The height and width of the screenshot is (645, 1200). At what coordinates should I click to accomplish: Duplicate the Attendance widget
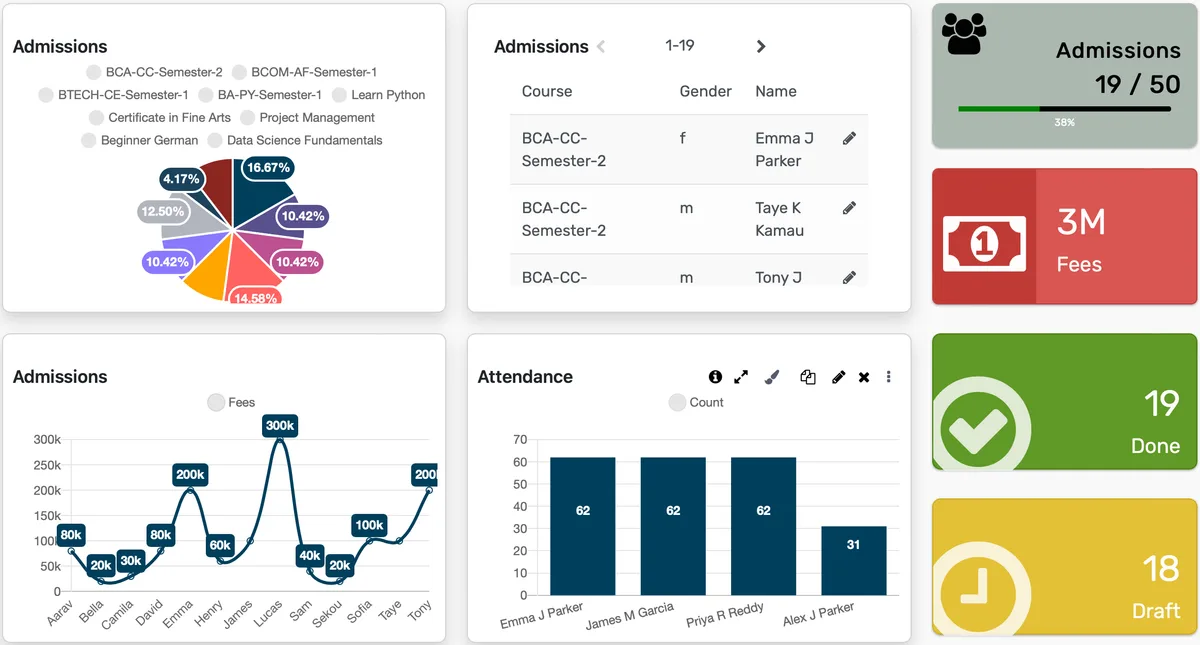(x=808, y=377)
